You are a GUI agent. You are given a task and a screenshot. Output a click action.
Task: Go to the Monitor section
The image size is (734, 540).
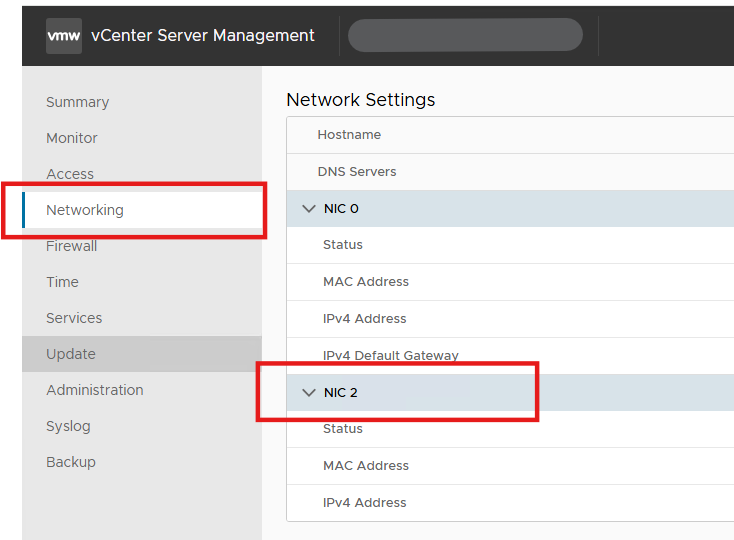[72, 138]
